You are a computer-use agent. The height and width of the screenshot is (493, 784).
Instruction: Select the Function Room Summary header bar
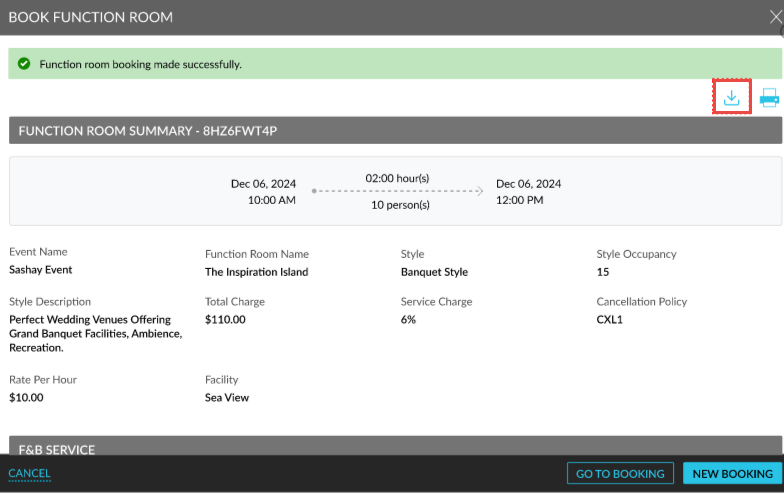[395, 130]
